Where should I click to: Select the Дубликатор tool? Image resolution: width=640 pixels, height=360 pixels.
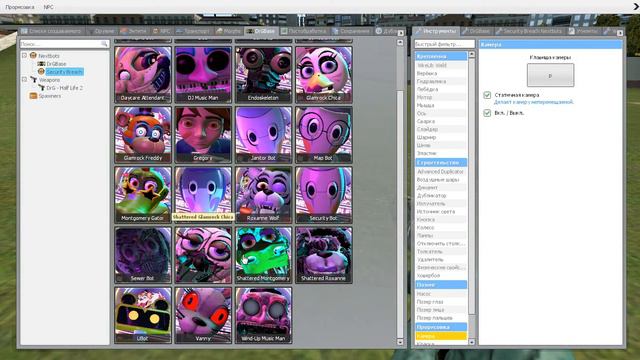click(x=441, y=196)
